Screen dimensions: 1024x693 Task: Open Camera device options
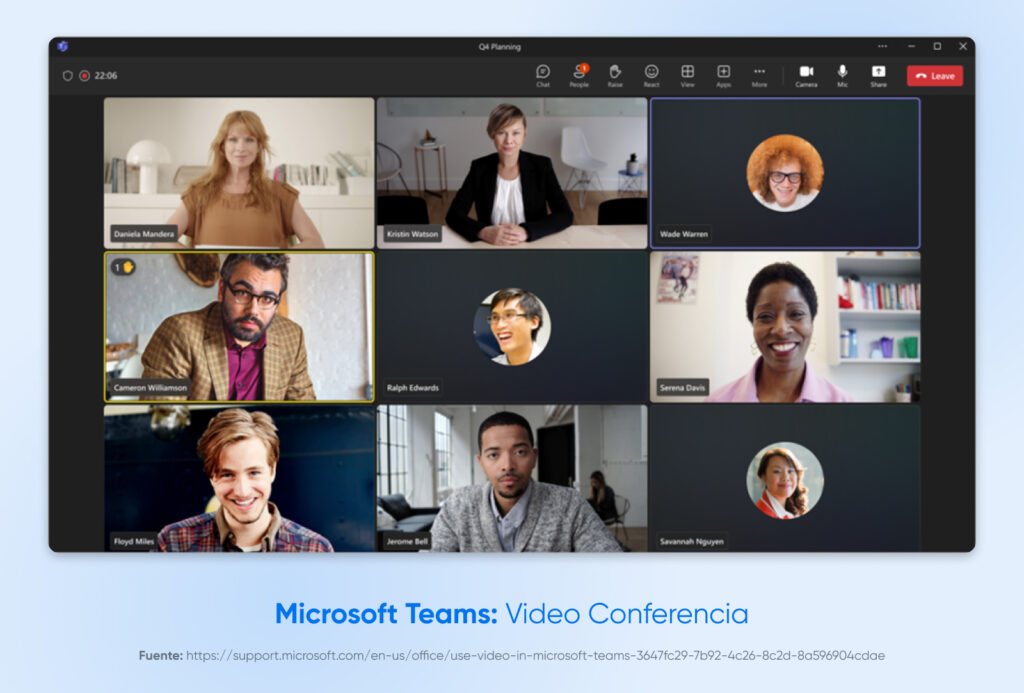tap(806, 75)
